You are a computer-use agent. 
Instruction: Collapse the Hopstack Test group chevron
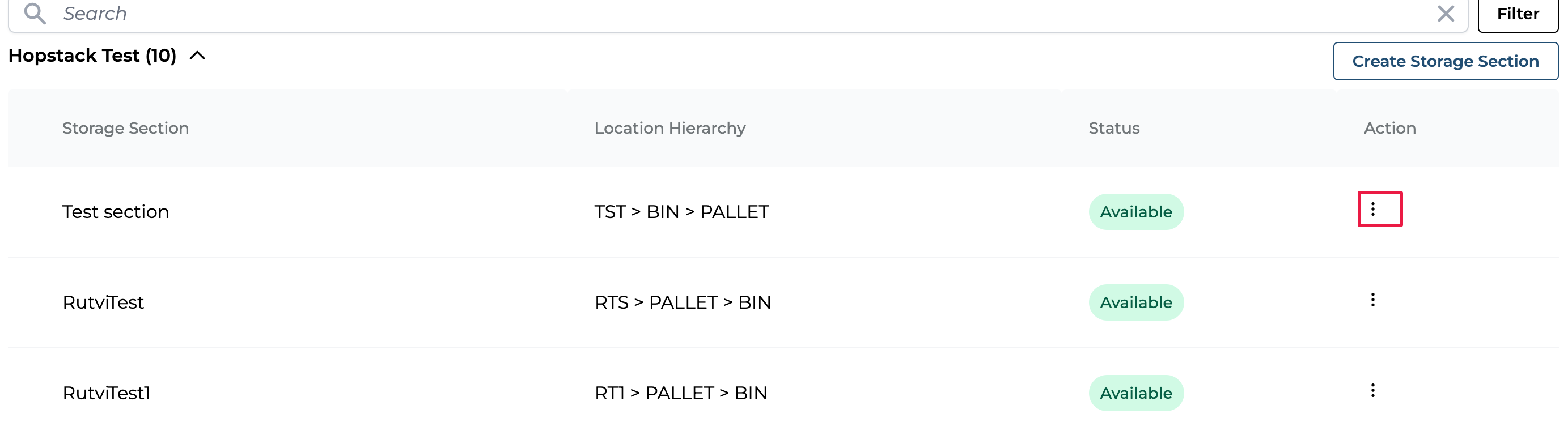click(x=197, y=56)
